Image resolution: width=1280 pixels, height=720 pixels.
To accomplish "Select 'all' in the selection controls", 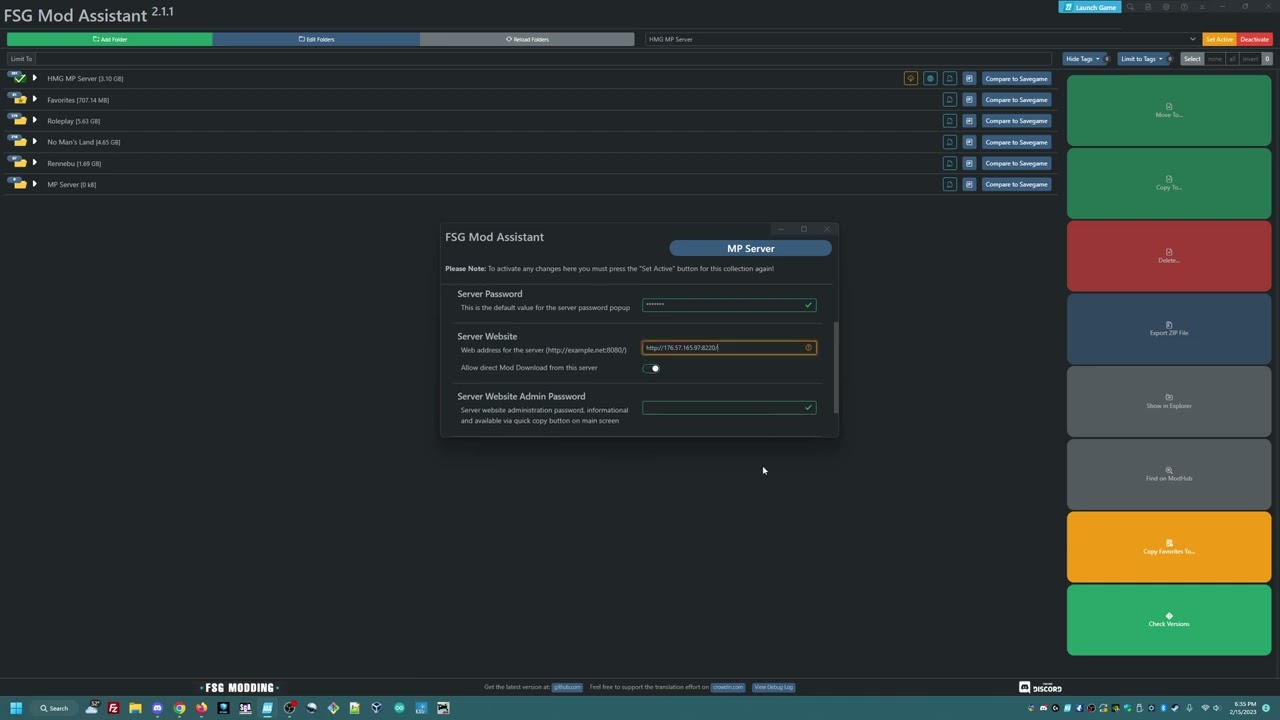I will (1231, 59).
